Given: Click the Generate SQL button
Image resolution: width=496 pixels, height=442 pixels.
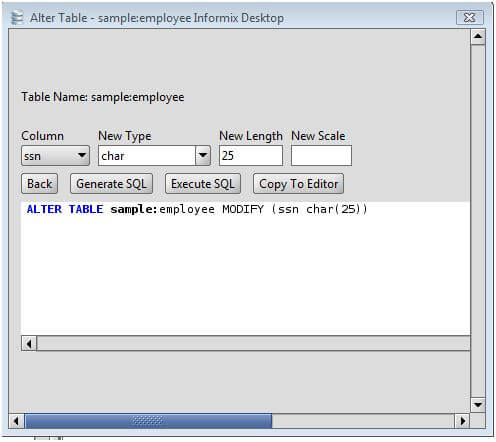Looking at the screenshot, I should click(111, 184).
